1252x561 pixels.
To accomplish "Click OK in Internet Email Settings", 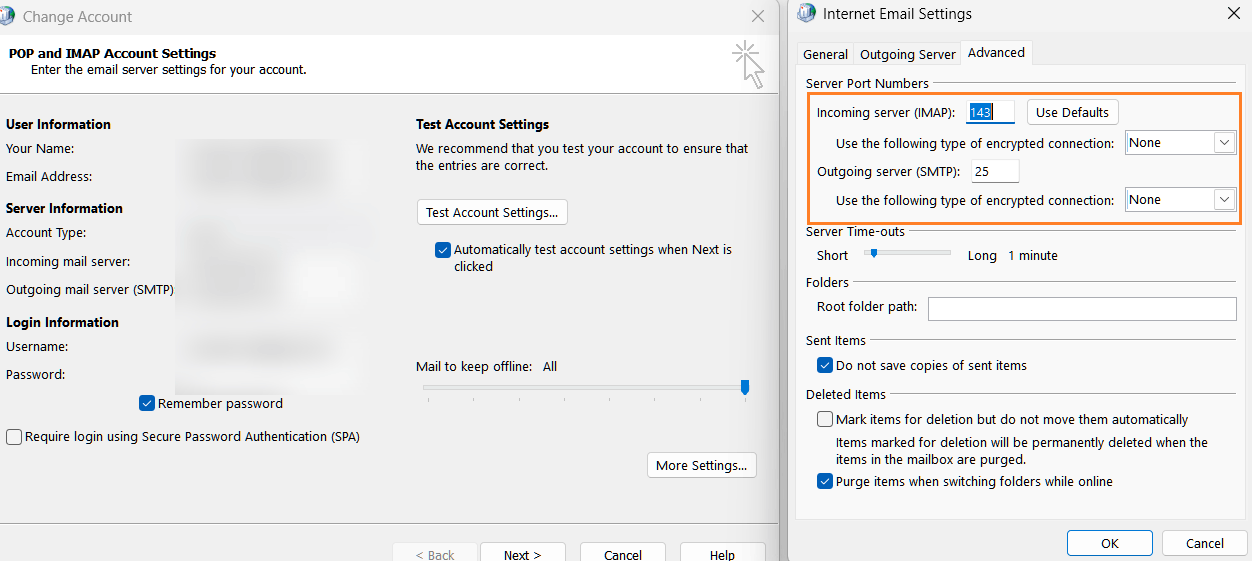I will [x=1109, y=543].
